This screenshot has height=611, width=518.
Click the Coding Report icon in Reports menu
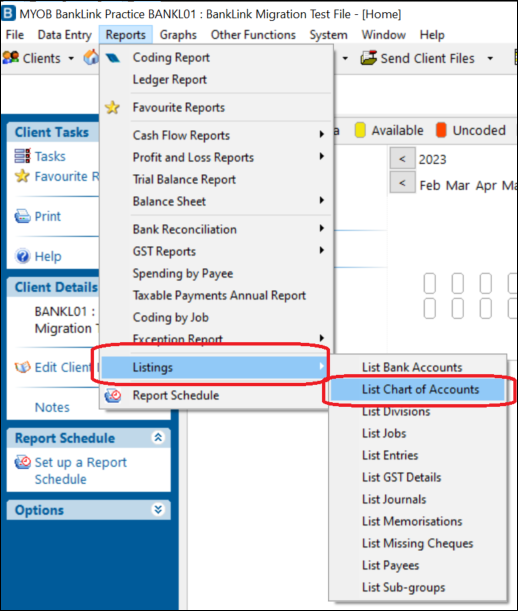tap(113, 58)
